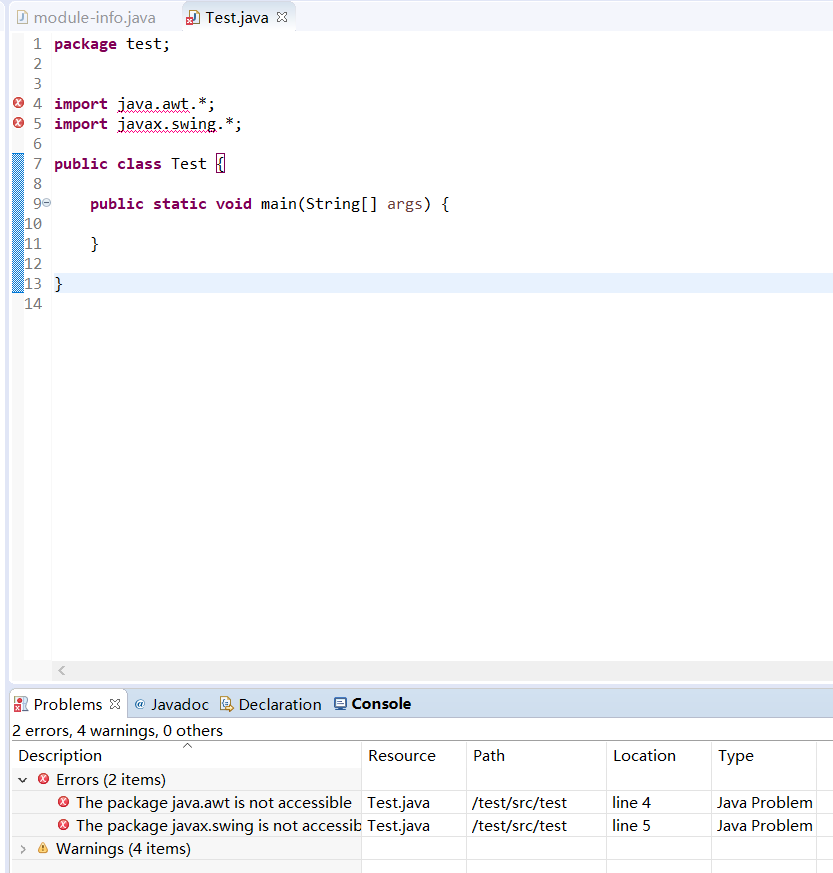Click the Declaration tab icon
This screenshot has width=833, height=873.
pyautogui.click(x=226, y=703)
